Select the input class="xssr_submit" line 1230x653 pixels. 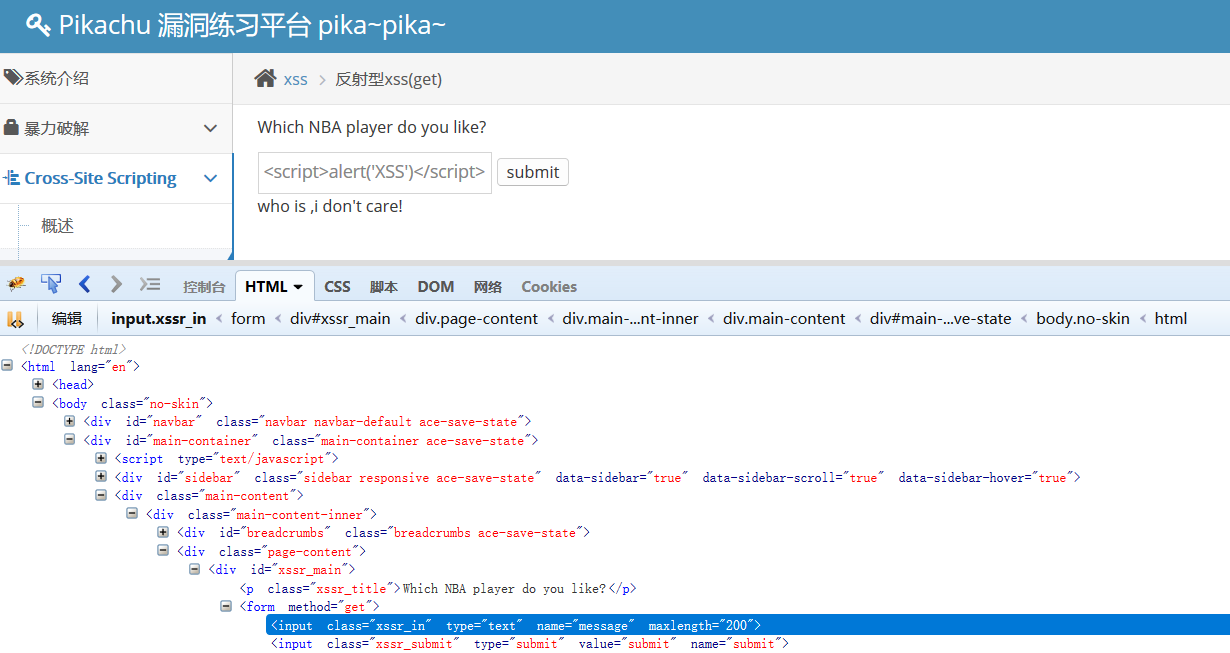pyautogui.click(x=530, y=644)
